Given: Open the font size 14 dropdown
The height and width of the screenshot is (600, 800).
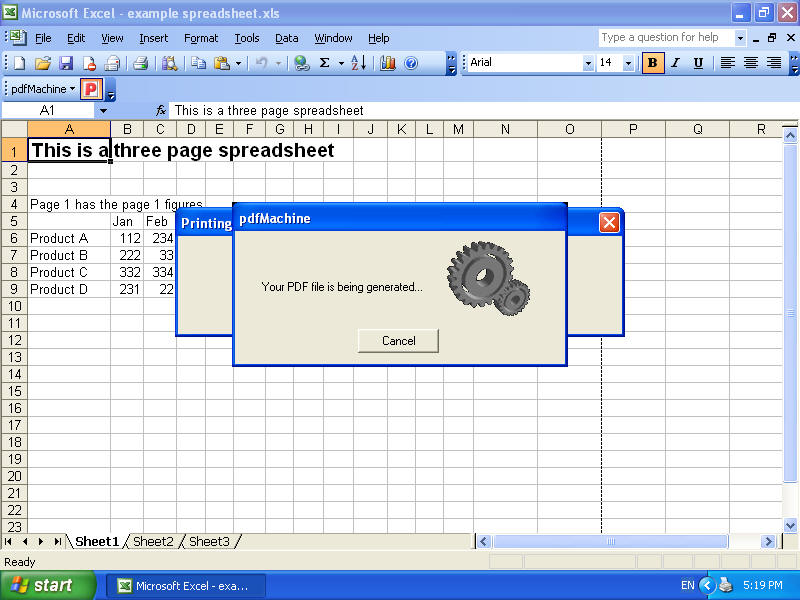Looking at the screenshot, I should 628,63.
